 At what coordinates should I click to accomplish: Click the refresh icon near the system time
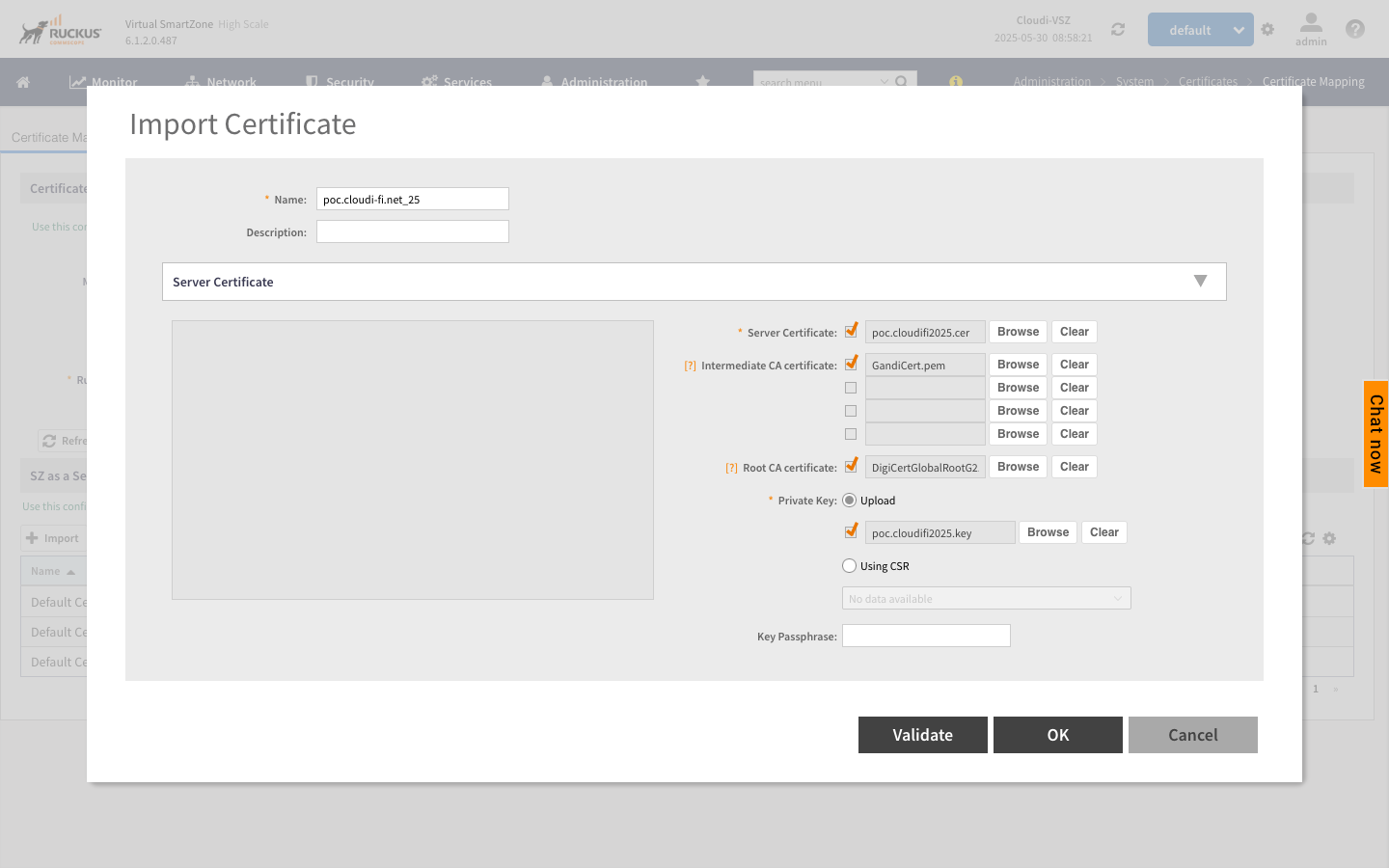[x=1117, y=29]
